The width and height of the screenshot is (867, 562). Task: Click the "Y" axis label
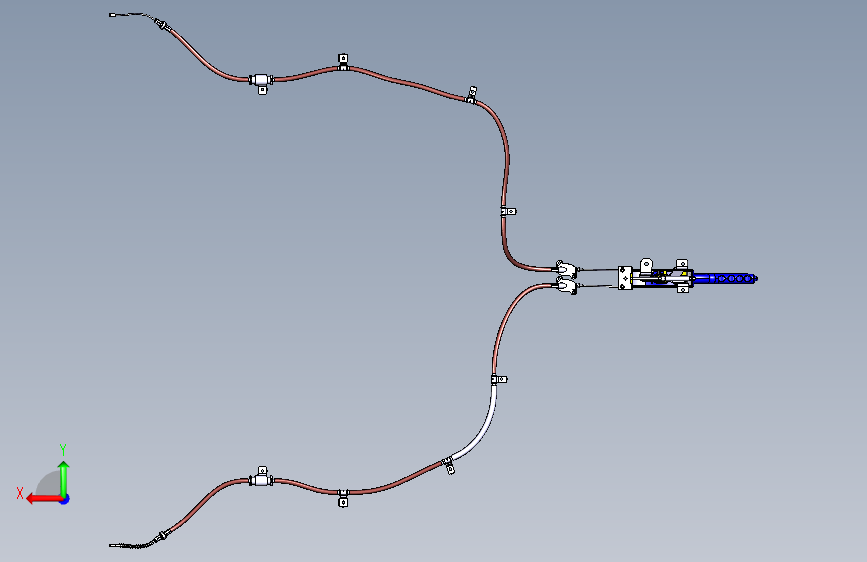63,449
